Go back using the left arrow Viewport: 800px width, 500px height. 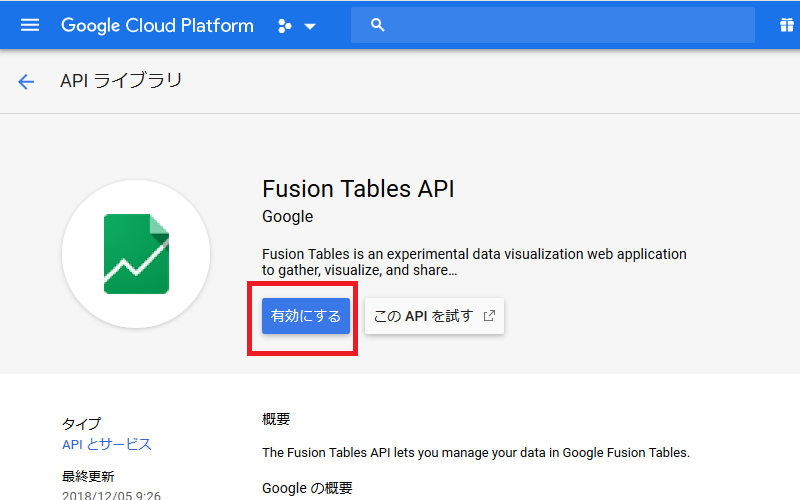pyautogui.click(x=26, y=82)
